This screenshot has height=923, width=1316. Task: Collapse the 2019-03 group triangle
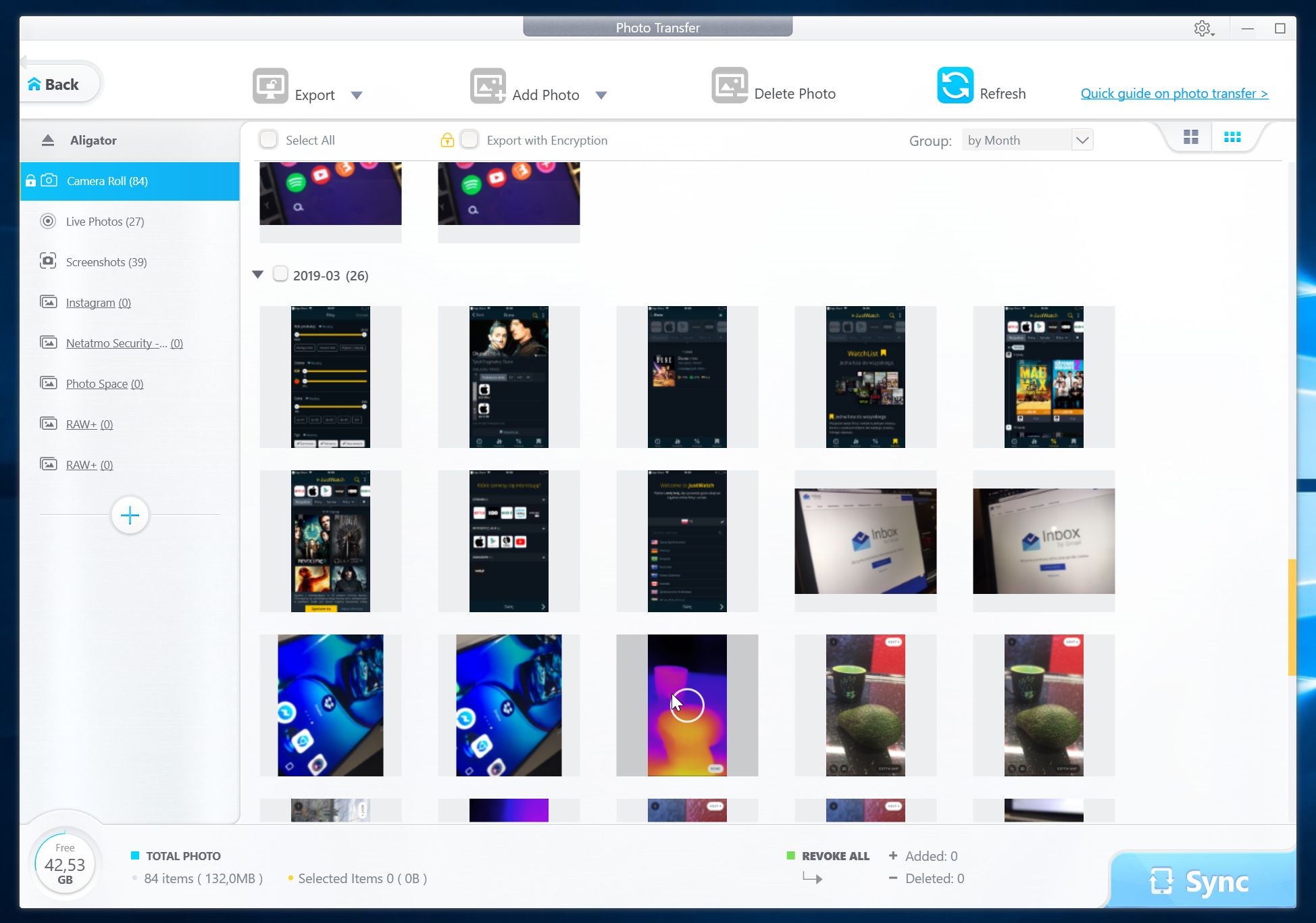point(257,274)
